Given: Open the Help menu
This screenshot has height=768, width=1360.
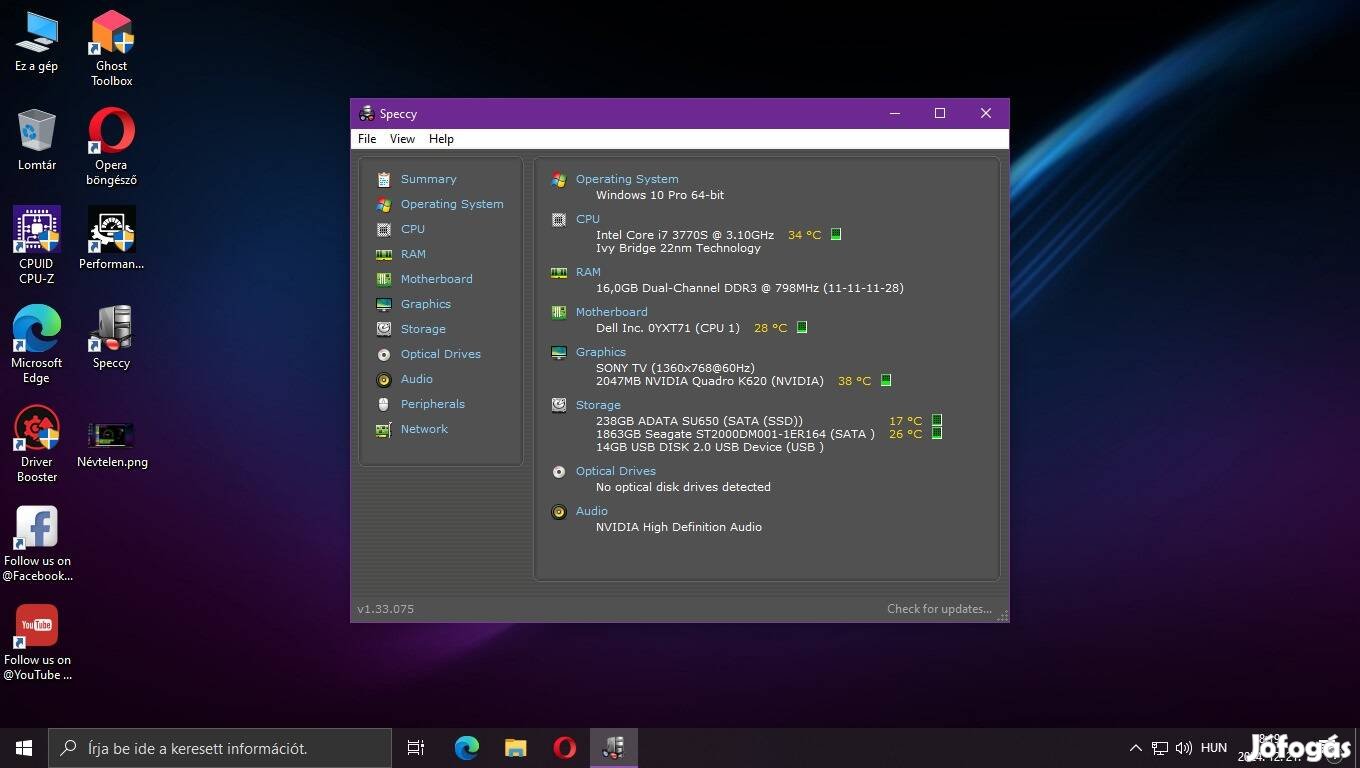Looking at the screenshot, I should (x=441, y=139).
